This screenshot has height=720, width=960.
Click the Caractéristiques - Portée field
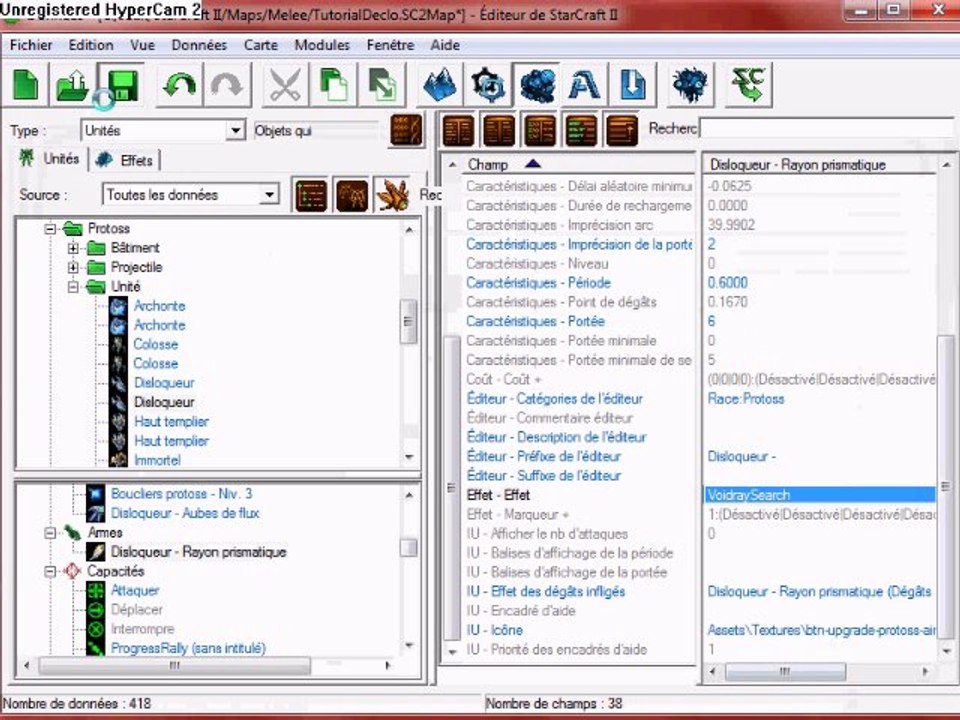click(535, 321)
